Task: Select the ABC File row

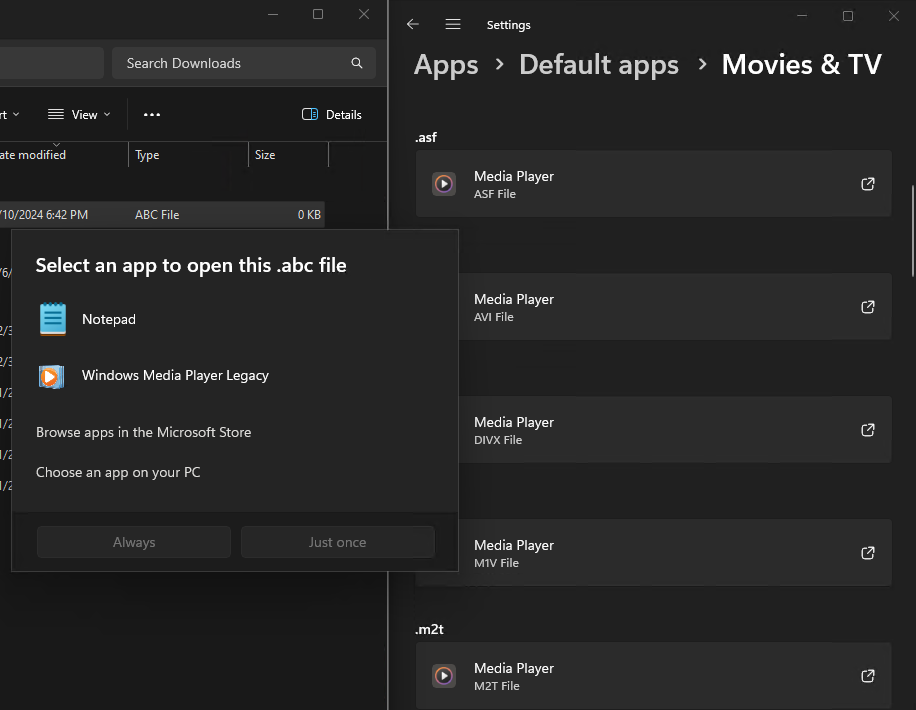Action: pos(162,214)
